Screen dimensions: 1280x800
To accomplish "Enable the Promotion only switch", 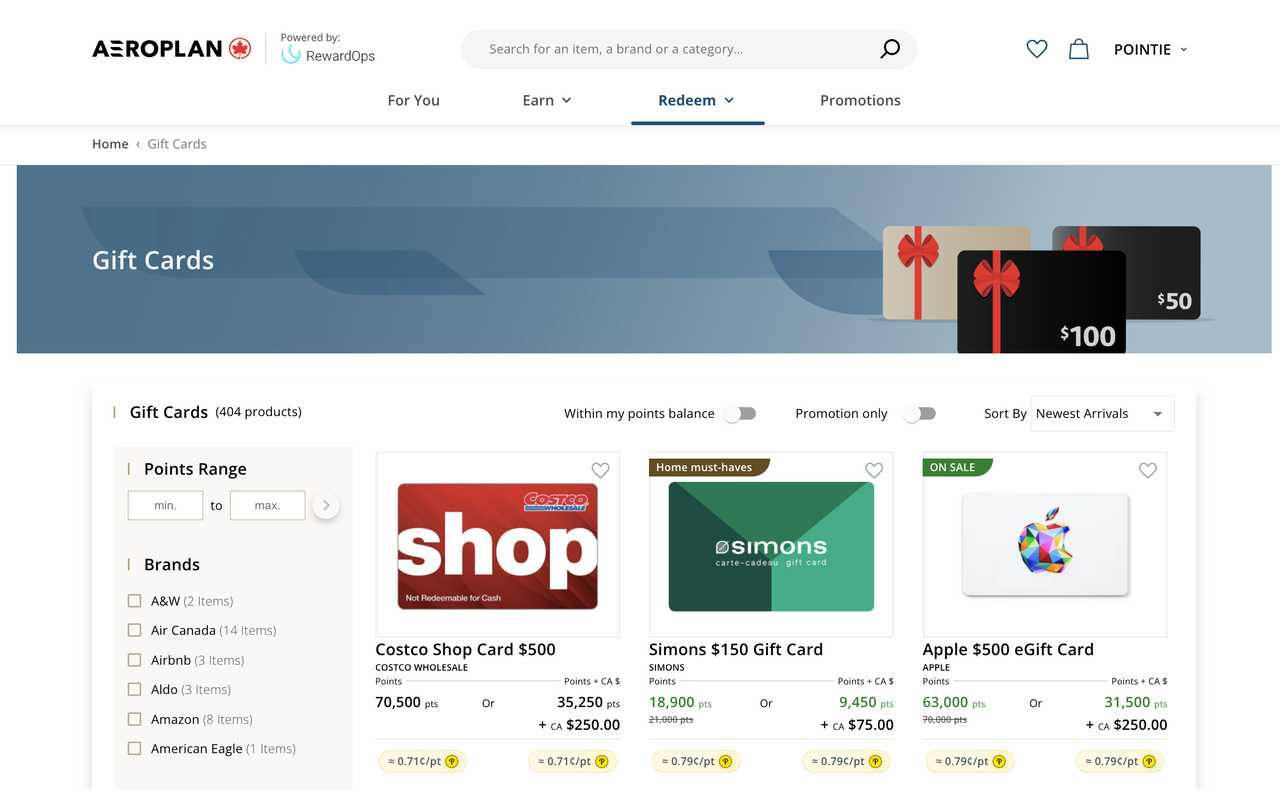I will [920, 414].
